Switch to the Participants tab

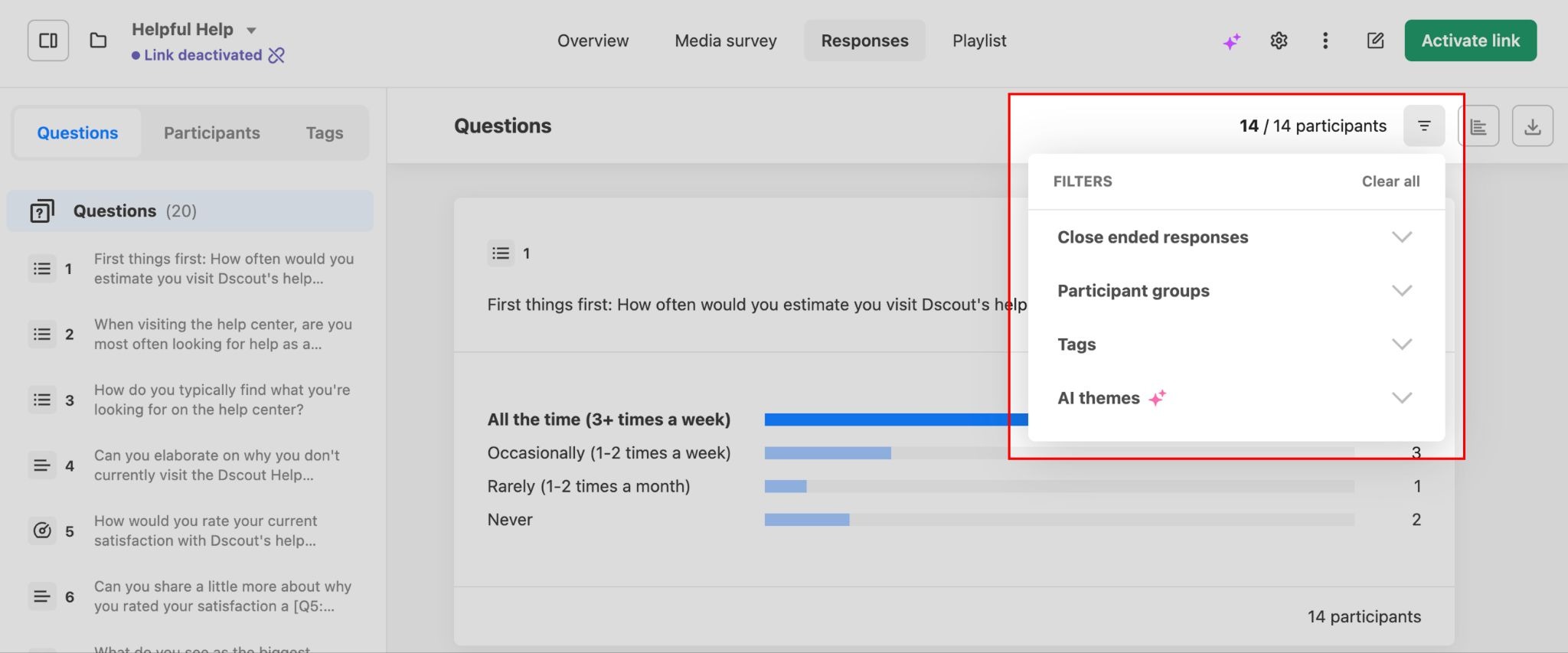[x=211, y=133]
